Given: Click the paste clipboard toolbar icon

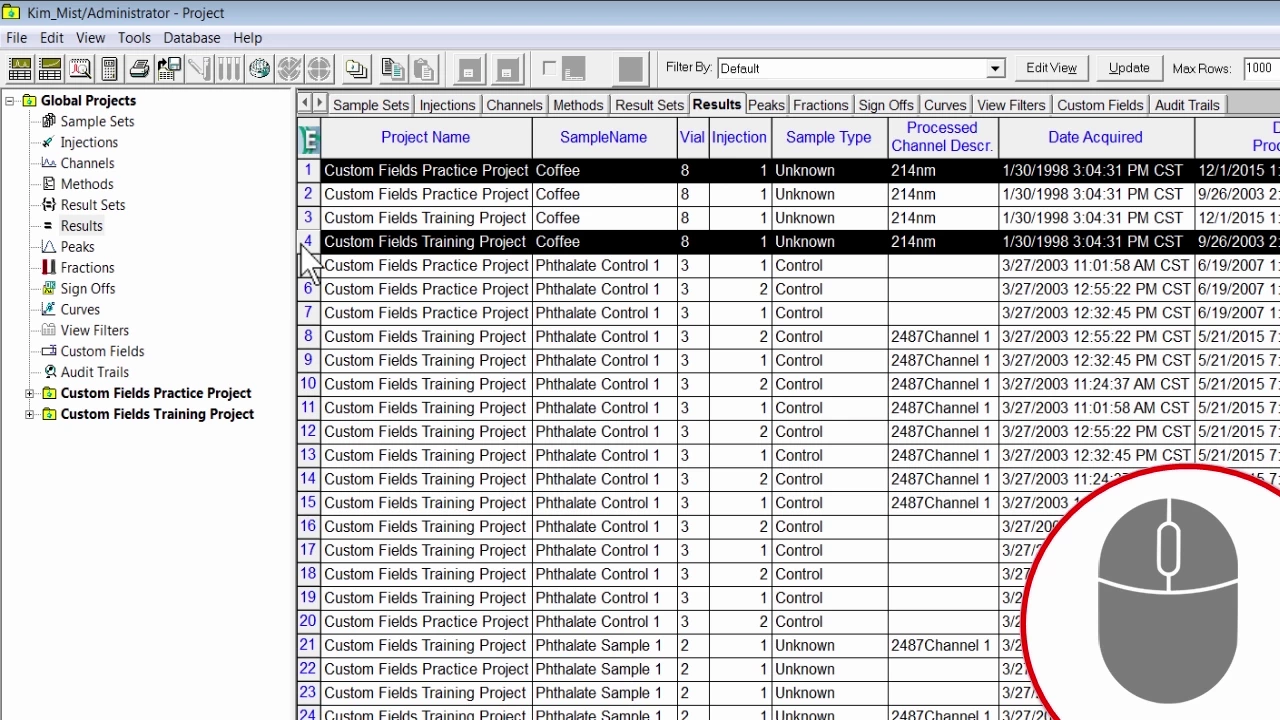Looking at the screenshot, I should [424, 69].
